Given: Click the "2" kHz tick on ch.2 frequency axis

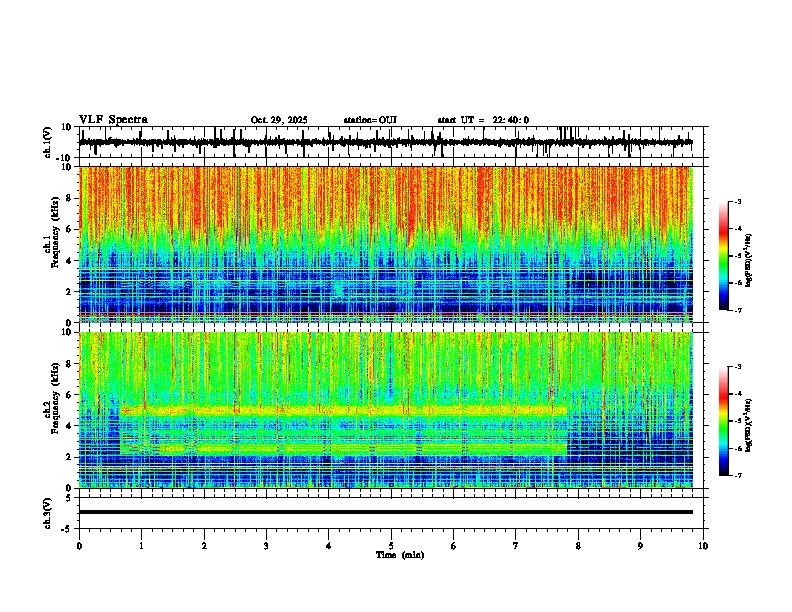Looking at the screenshot, I should (x=70, y=457).
